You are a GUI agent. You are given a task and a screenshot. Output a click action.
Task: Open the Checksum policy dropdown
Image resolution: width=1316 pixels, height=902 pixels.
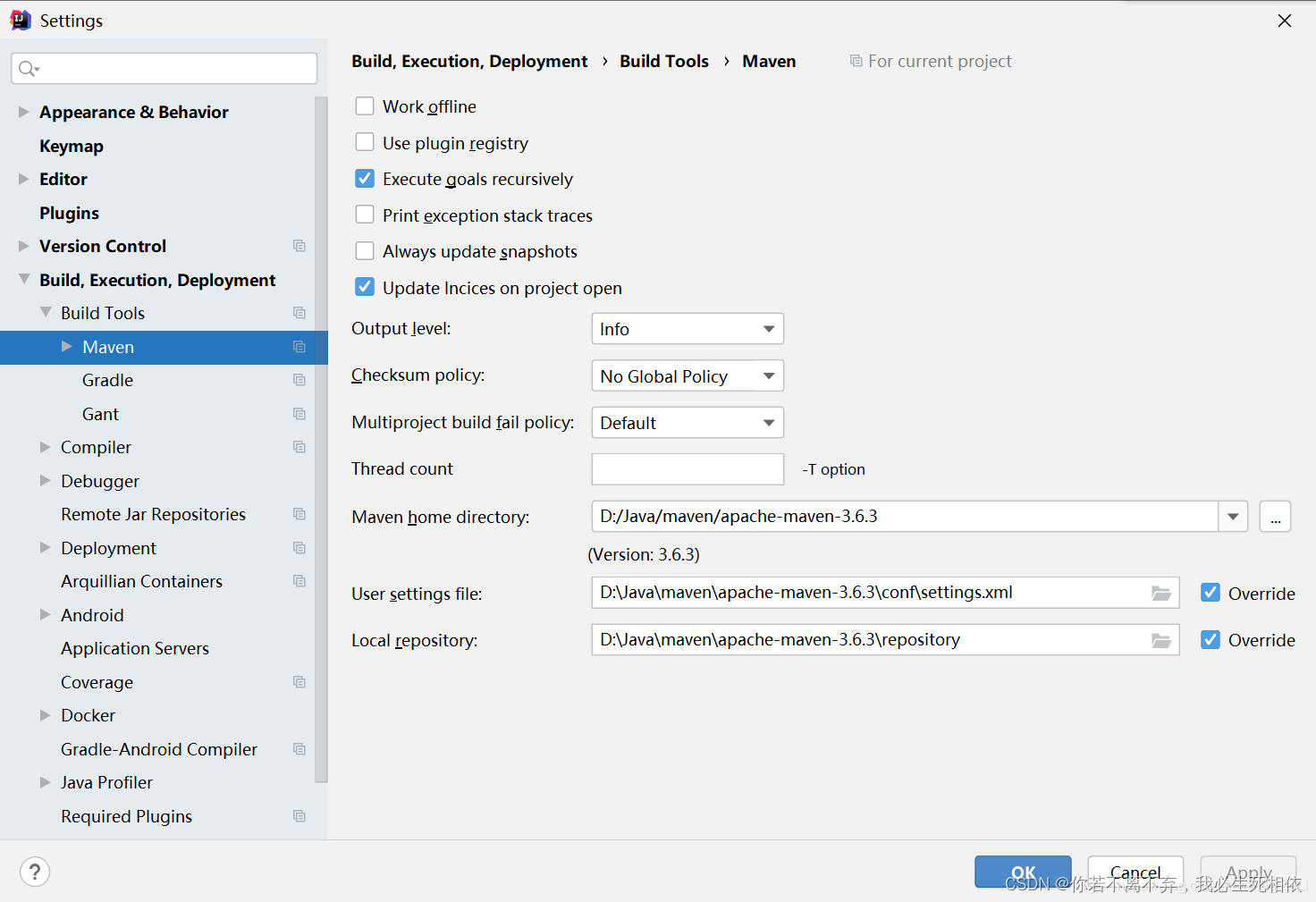coord(687,376)
